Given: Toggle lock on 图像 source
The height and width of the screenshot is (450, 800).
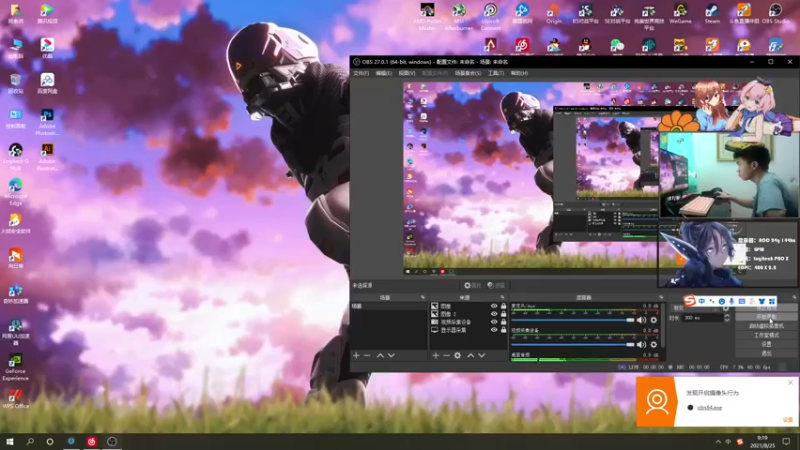Looking at the screenshot, I should [504, 306].
